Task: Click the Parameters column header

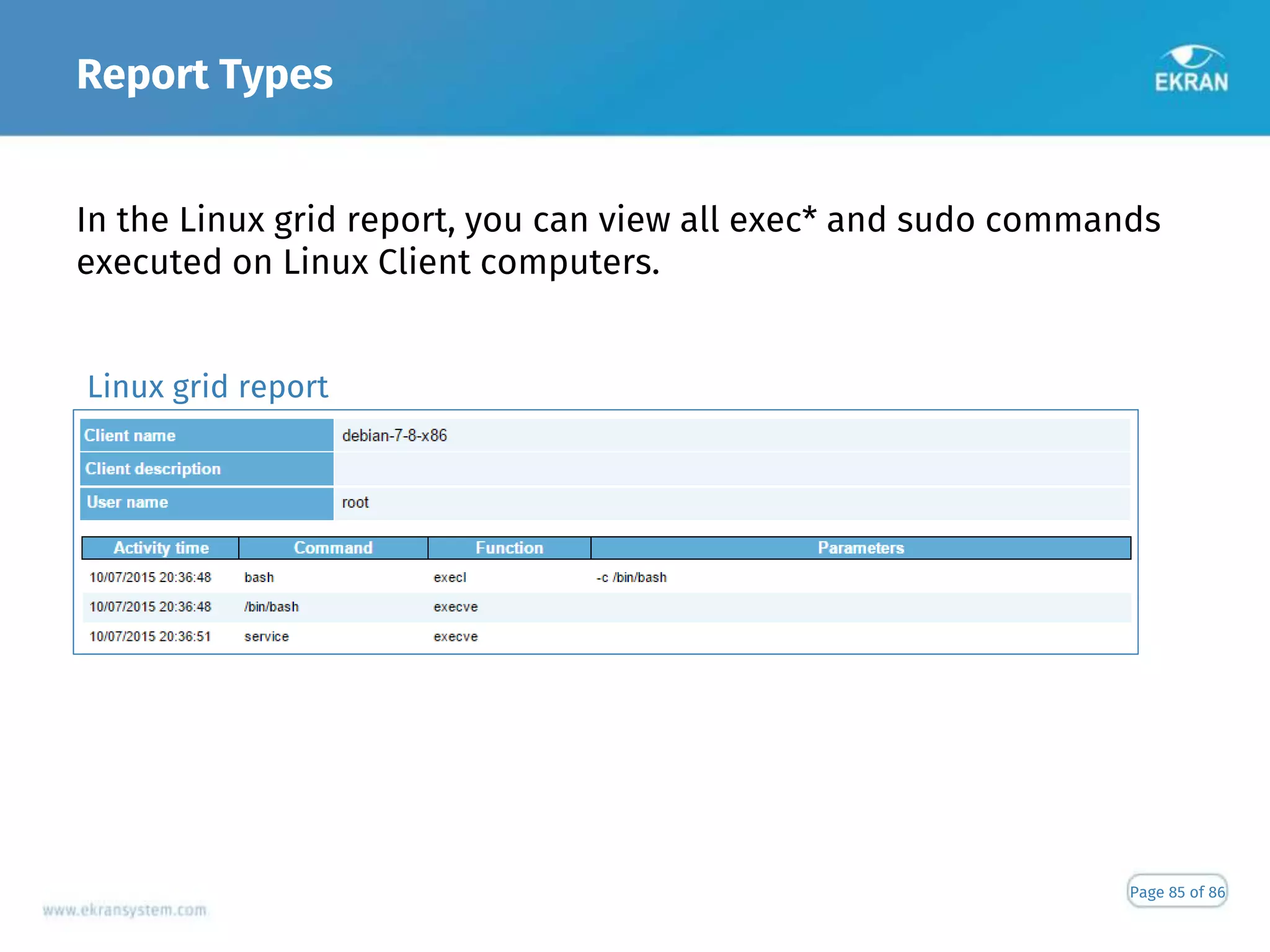Action: (x=861, y=548)
